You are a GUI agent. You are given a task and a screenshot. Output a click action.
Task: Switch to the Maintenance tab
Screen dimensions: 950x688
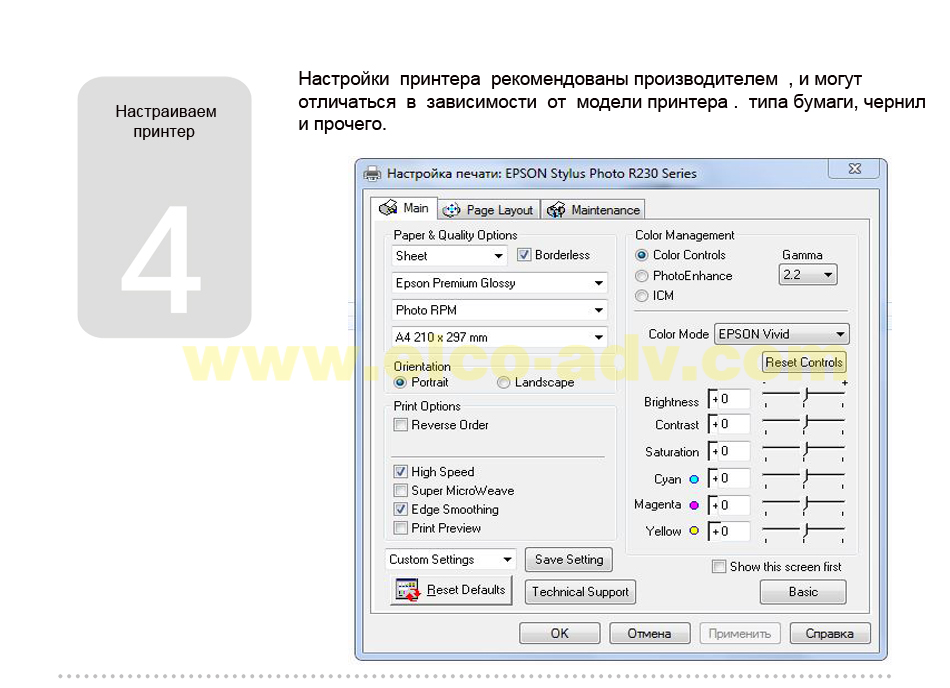593,210
